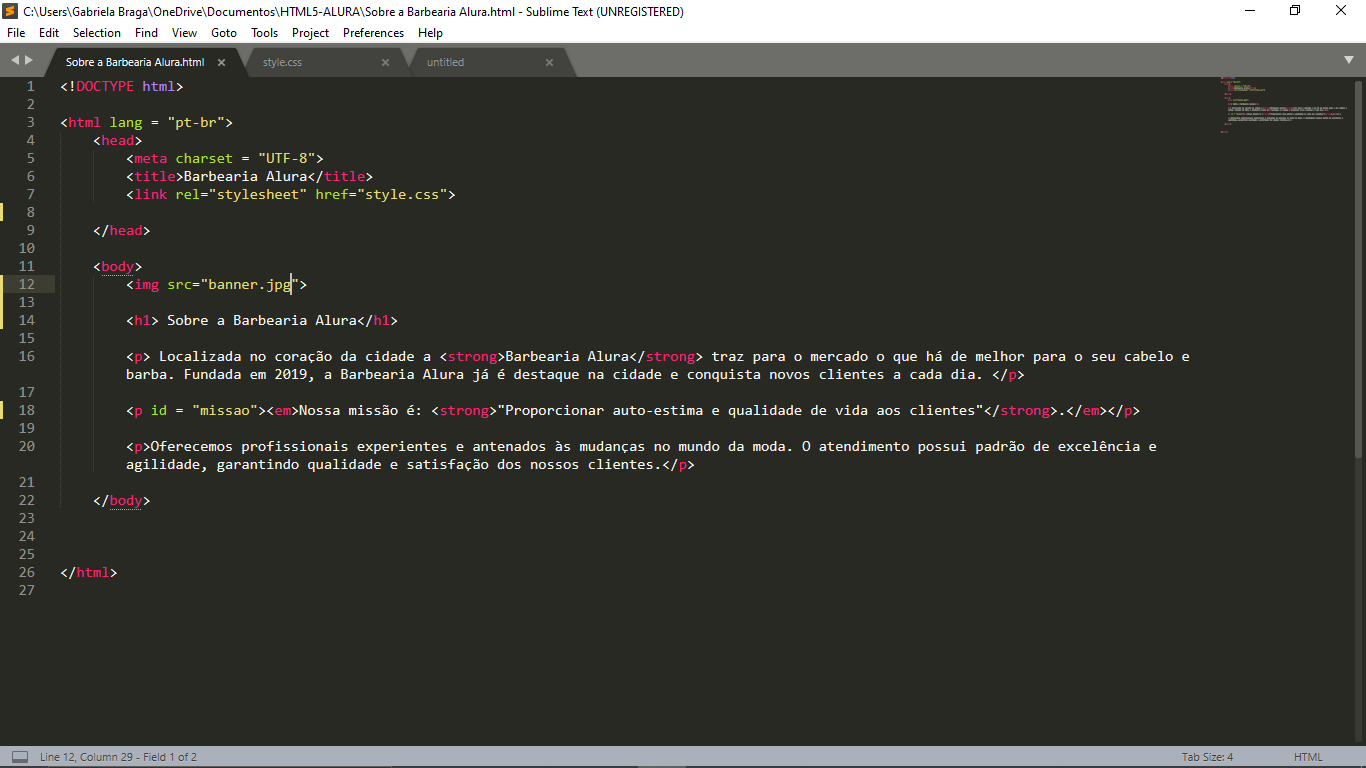1366x768 pixels.
Task: Open the Tools menu
Action: (264, 33)
